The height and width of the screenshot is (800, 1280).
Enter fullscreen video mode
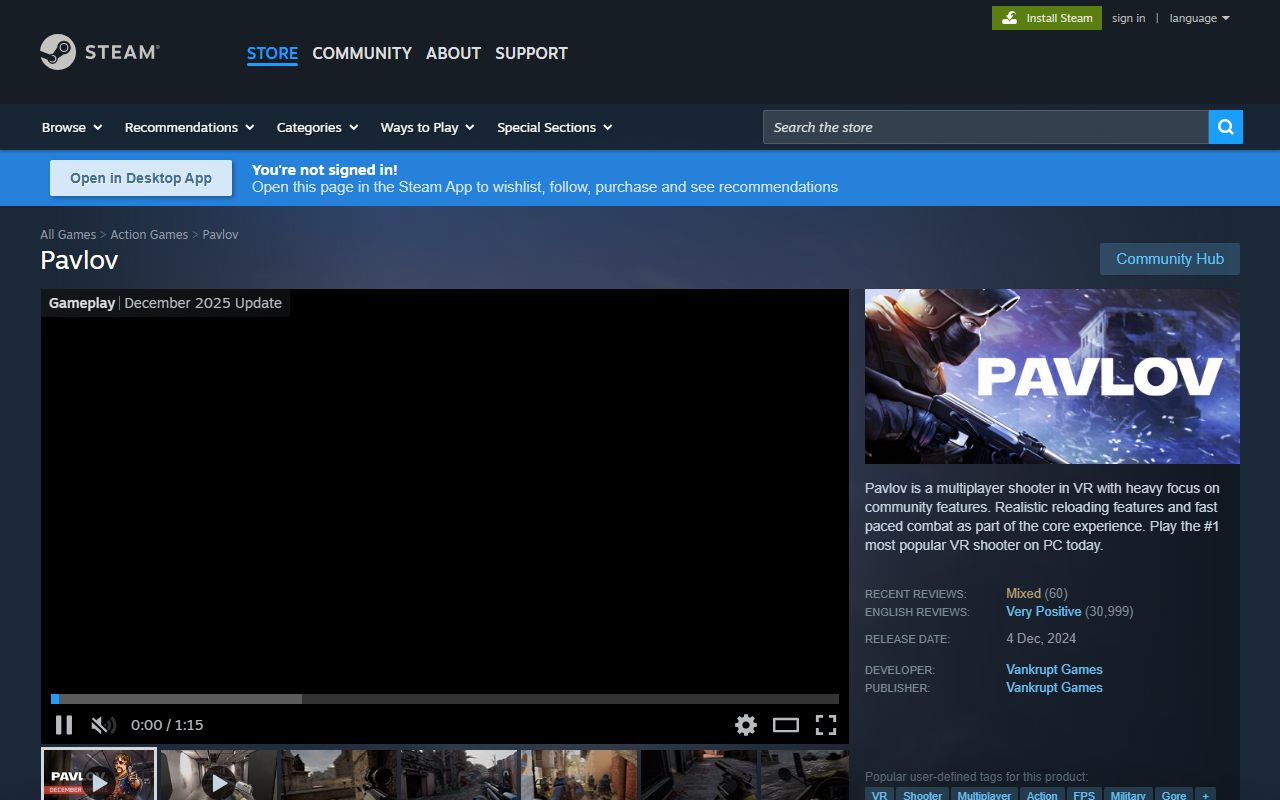(826, 725)
